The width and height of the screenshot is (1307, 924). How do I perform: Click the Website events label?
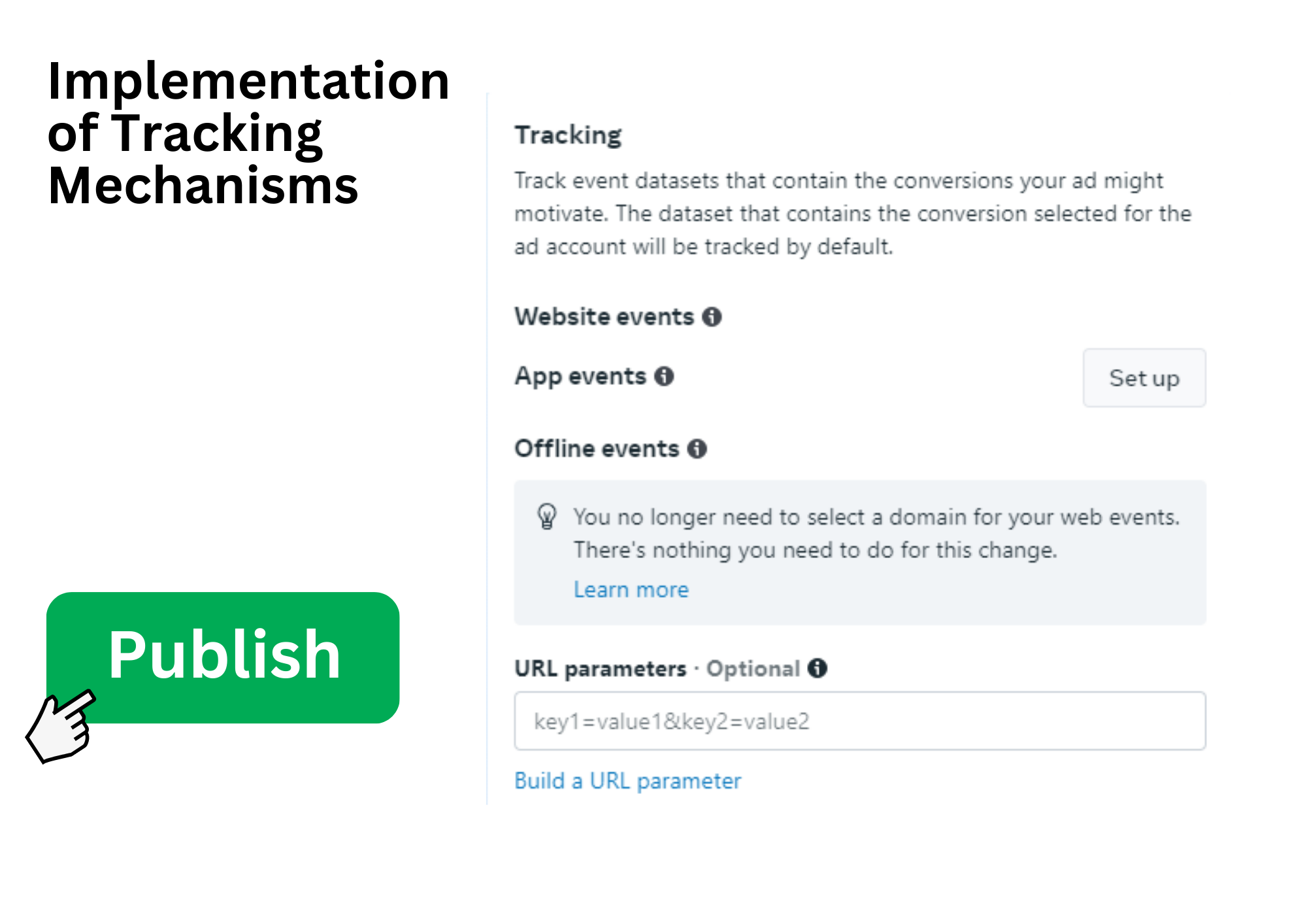(604, 317)
